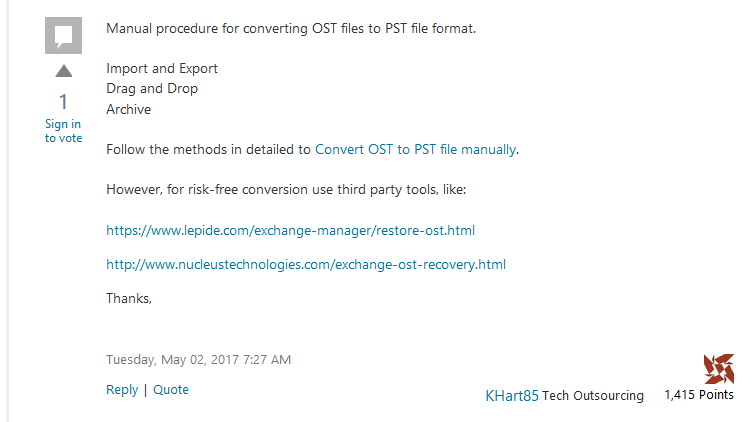Open KHart85's user profile
Screen dimensions: 756x422
(x=512, y=395)
